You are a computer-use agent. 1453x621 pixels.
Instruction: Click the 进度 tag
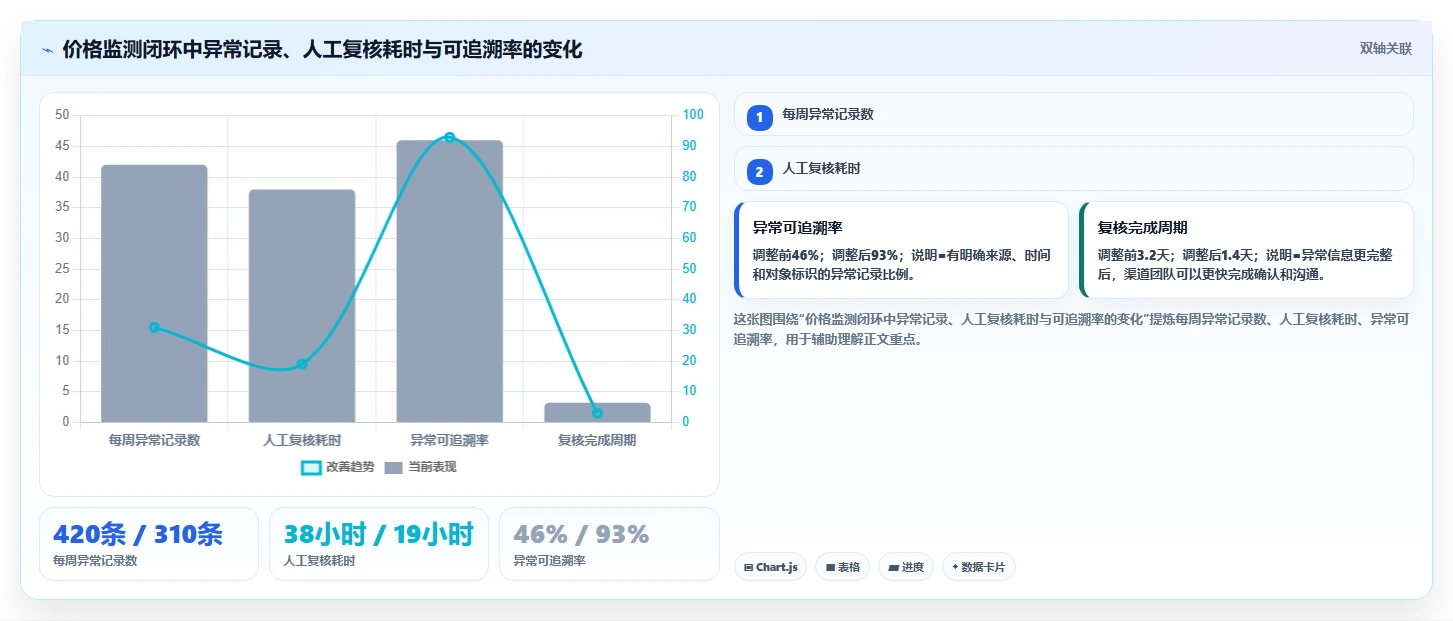pyautogui.click(x=906, y=567)
